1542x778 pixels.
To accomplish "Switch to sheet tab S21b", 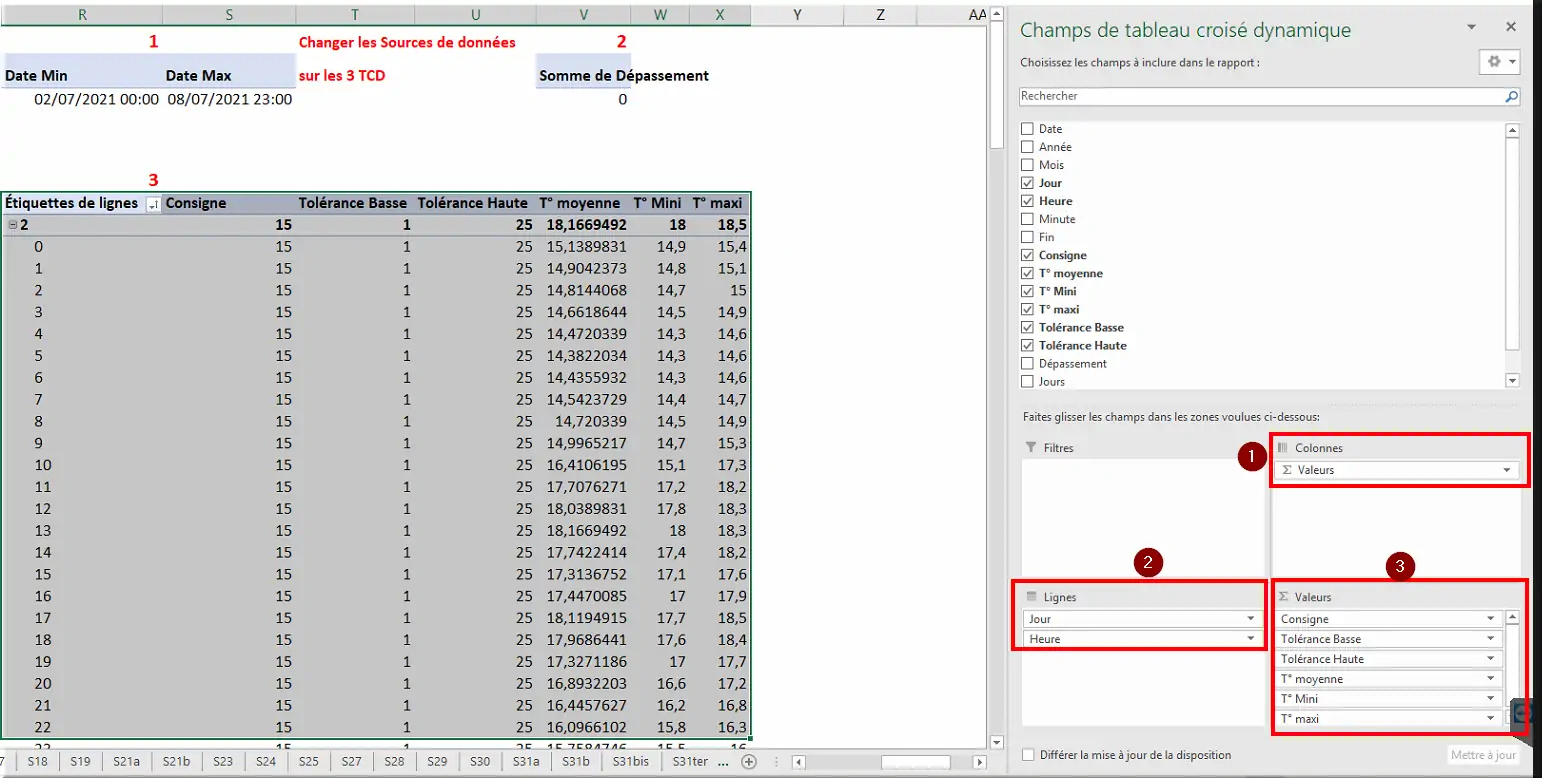I will (177, 761).
